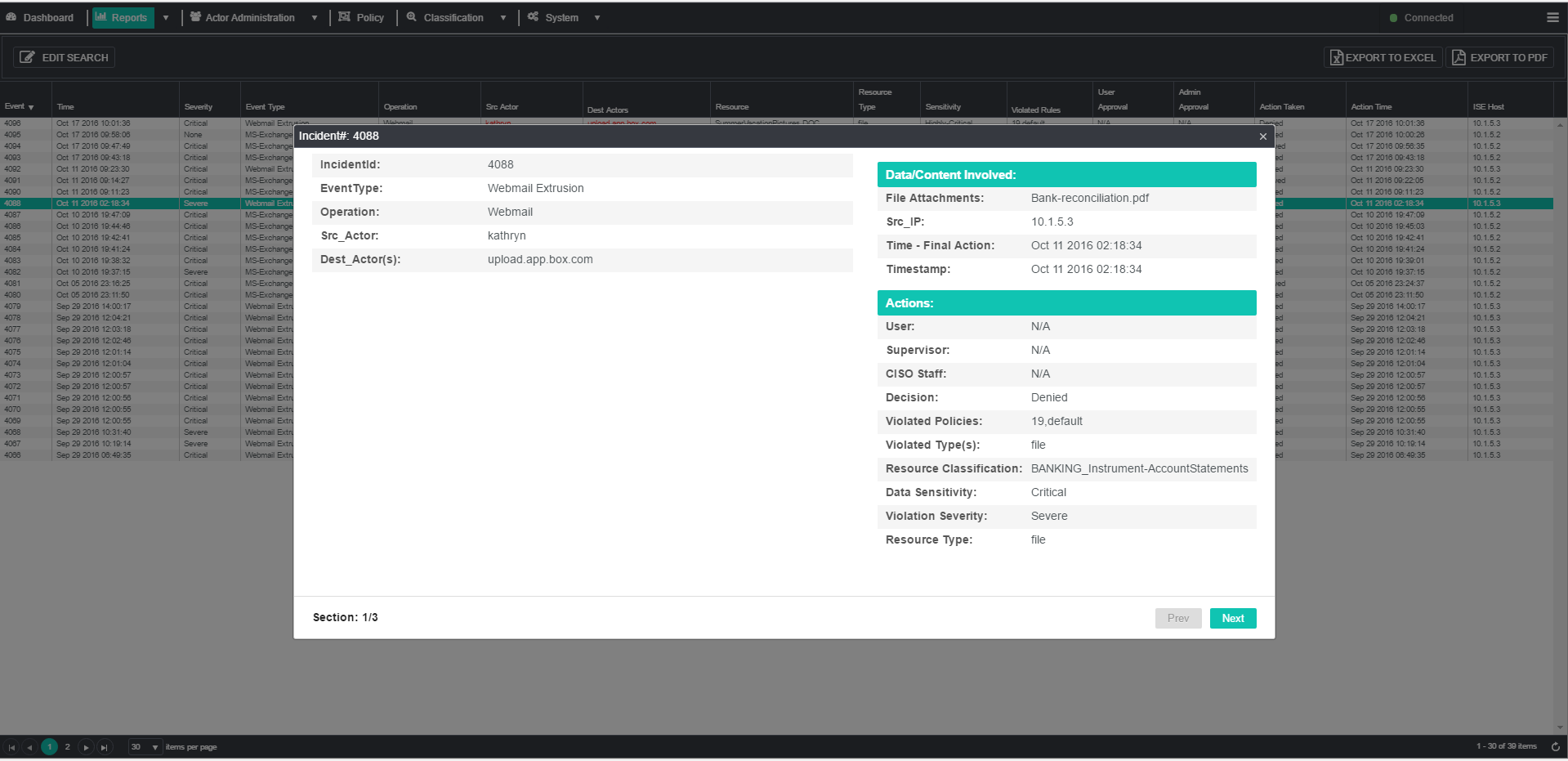This screenshot has height=761, width=1568.
Task: Click the upload.app.box.com destination value
Action: tap(540, 259)
